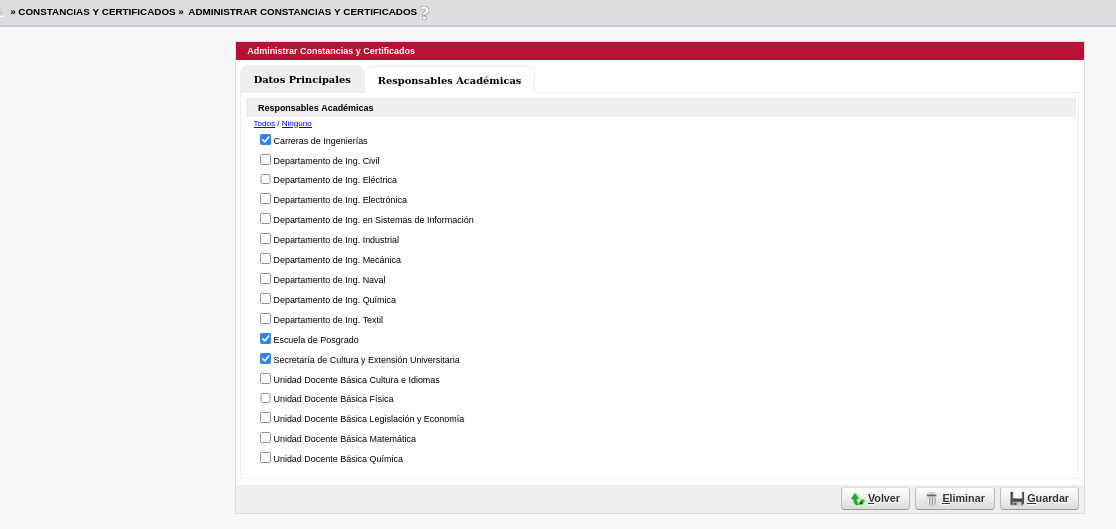1116x529 pixels.
Task: Click the Ninguno link
Action: tap(297, 124)
